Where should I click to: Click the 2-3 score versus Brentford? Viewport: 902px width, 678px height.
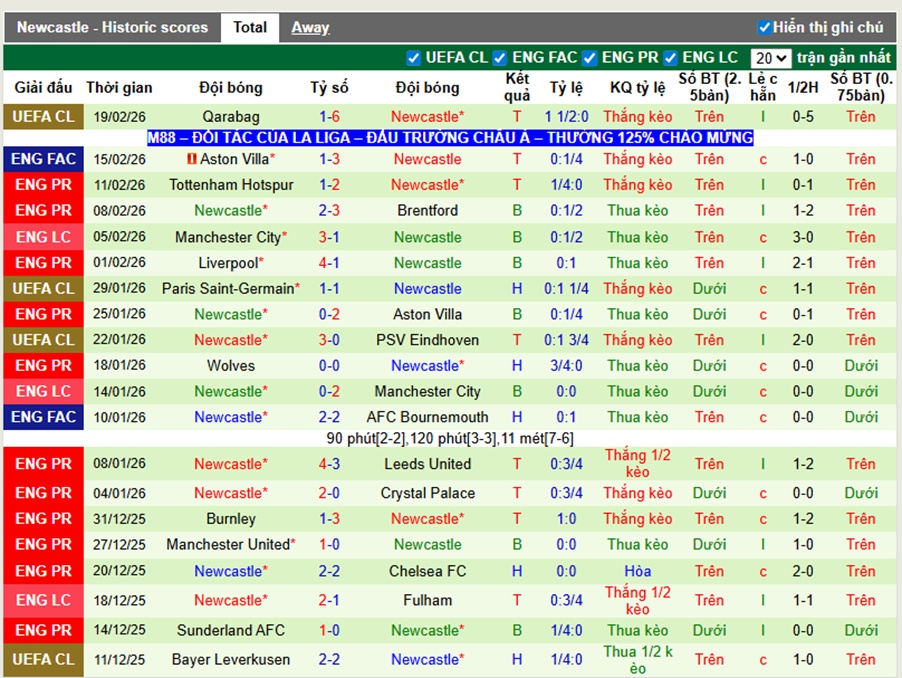pyautogui.click(x=330, y=210)
